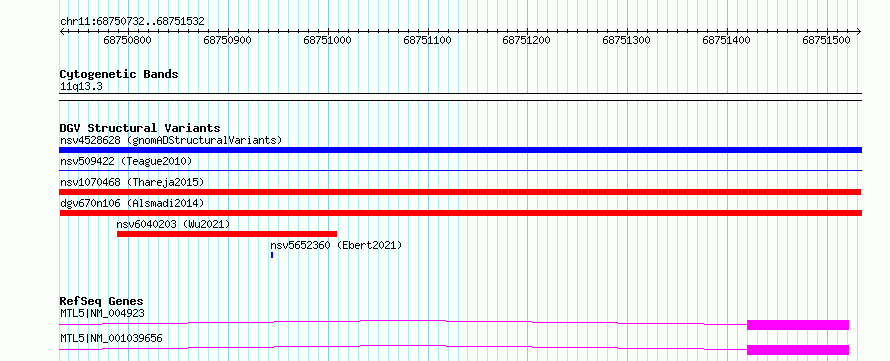Viewport: 890px width, 361px height.
Task: Click ruler position 68751000
Action: click(x=328, y=41)
